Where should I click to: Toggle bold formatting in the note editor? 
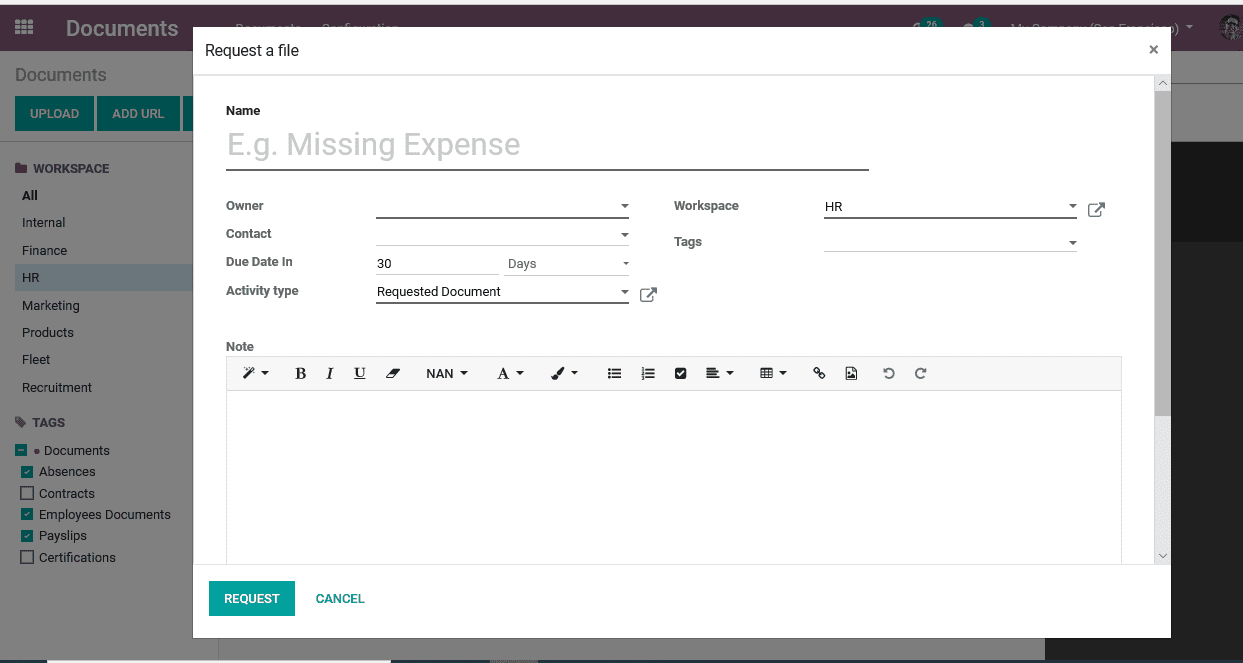[x=300, y=373]
